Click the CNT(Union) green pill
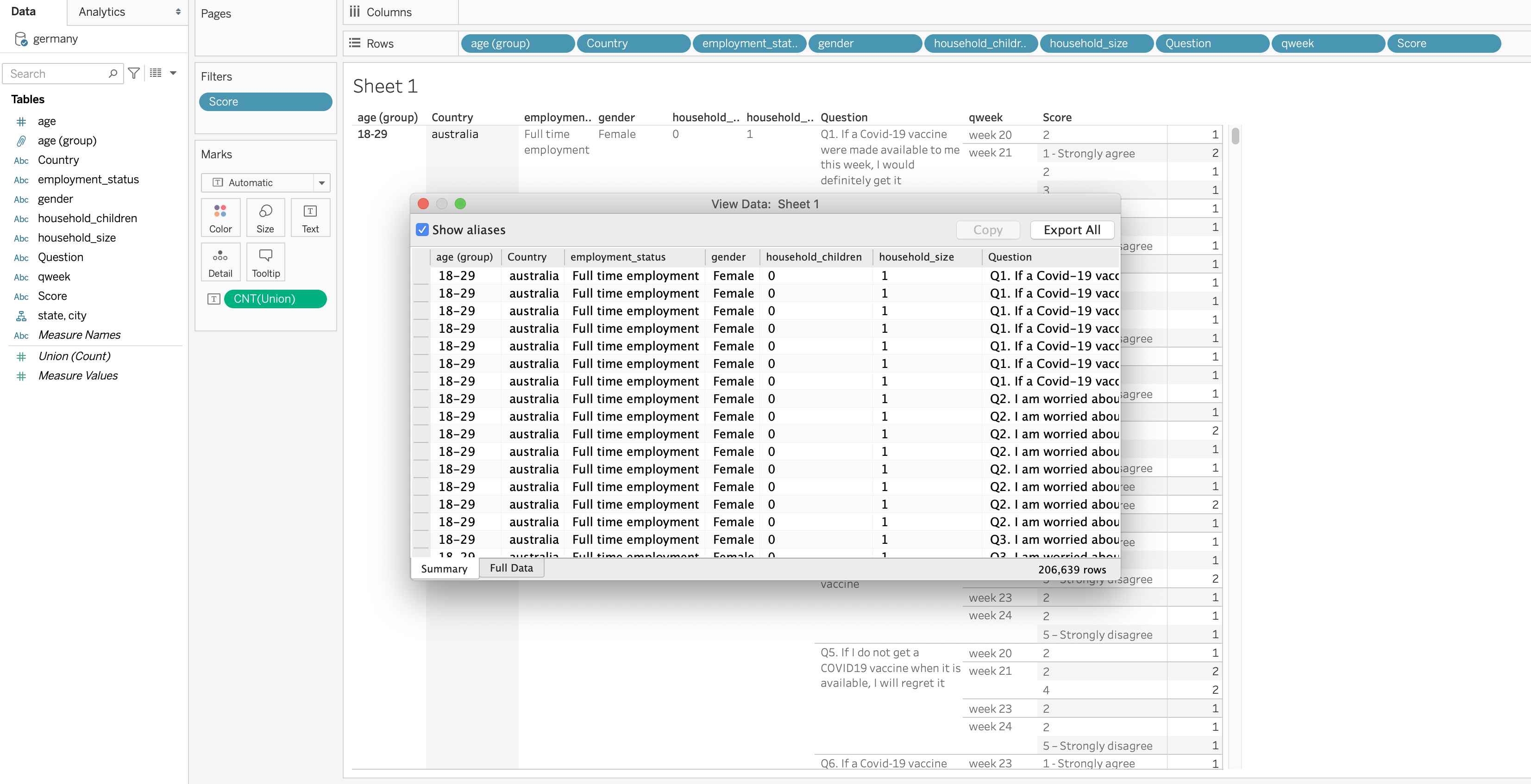This screenshot has height=784, width=1531. [x=275, y=299]
